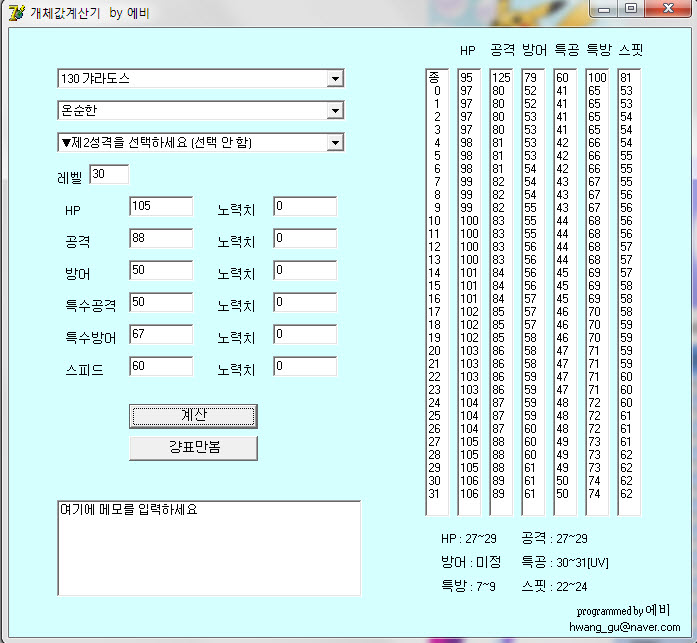Click the memo text area at bottom
The width and height of the screenshot is (697, 643).
208,547
